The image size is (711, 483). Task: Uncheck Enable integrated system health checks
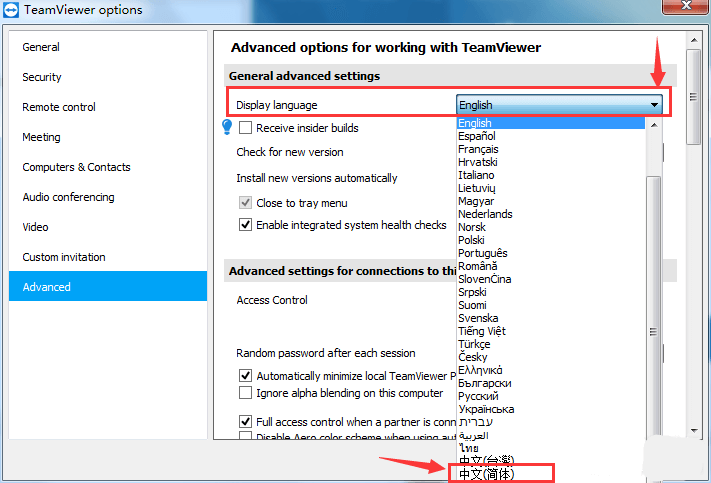[x=245, y=224]
